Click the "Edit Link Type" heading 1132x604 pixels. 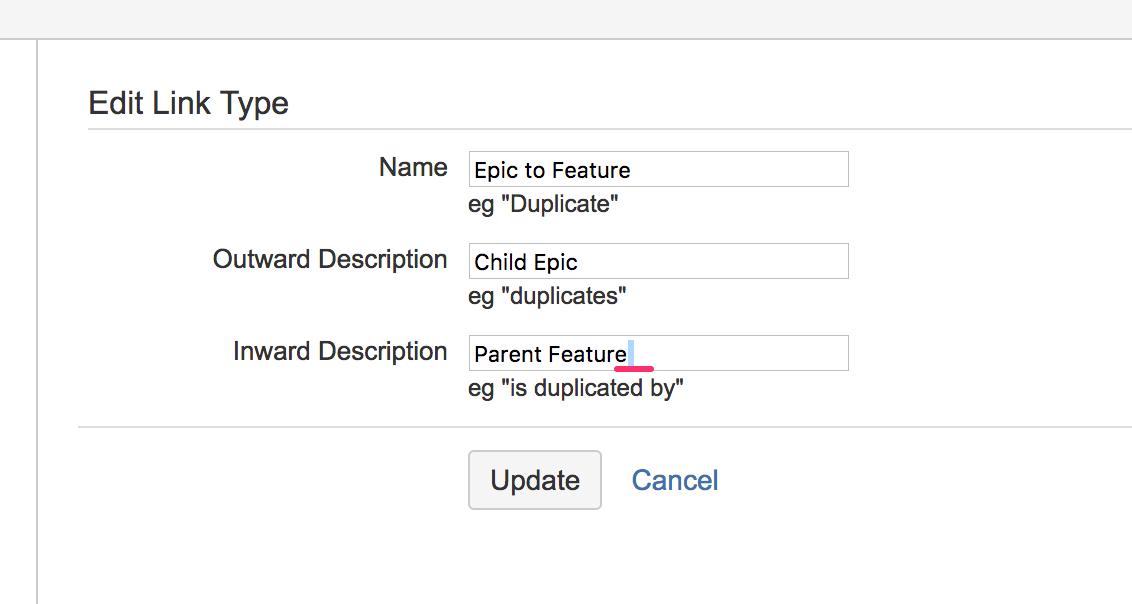coord(189,103)
